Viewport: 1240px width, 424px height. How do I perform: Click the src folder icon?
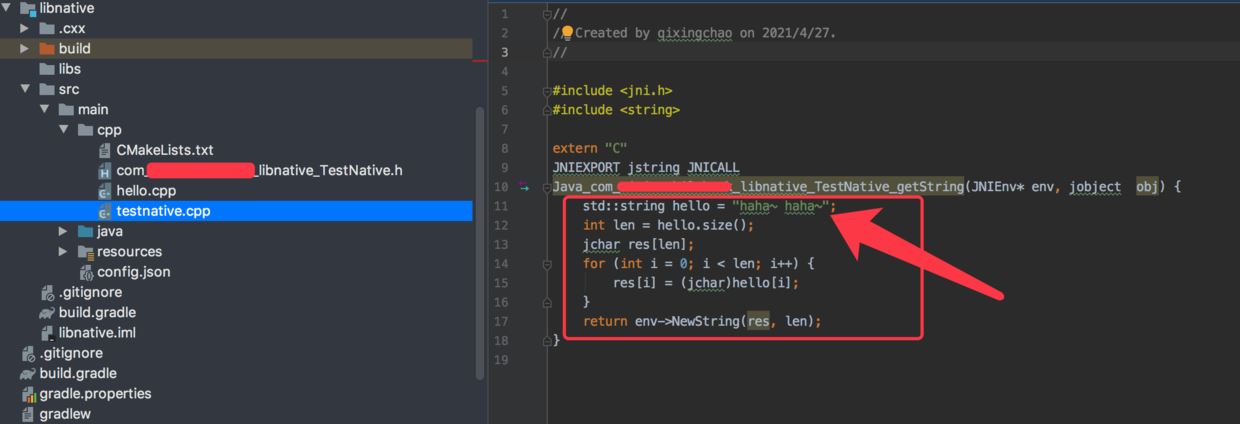click(47, 89)
